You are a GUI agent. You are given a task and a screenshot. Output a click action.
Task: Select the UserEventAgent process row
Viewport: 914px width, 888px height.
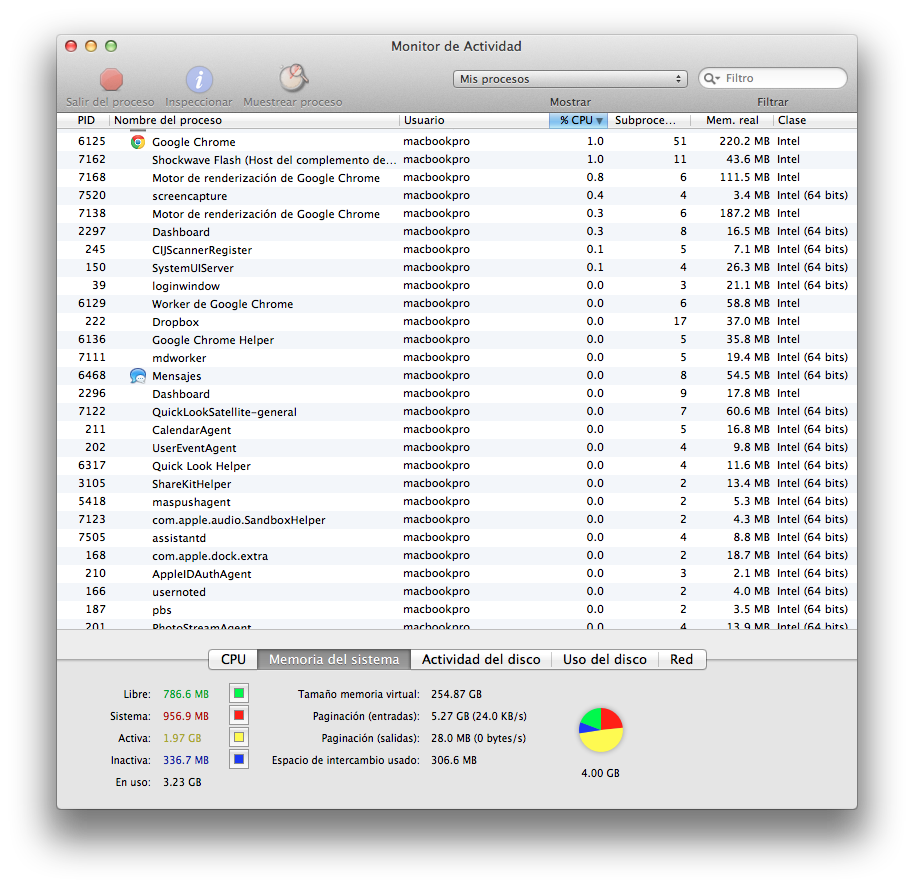tap(457, 448)
